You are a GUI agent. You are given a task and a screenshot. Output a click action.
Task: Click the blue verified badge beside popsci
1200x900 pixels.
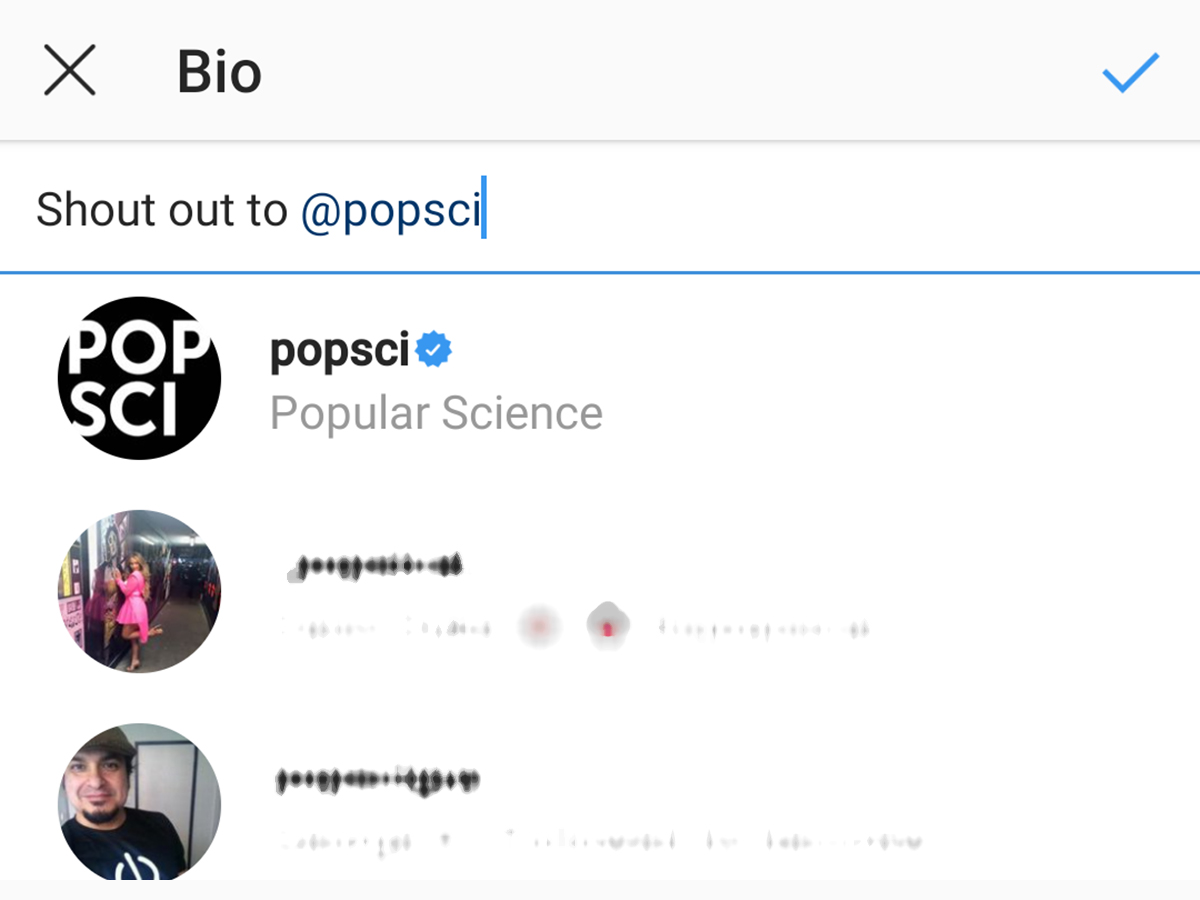pyautogui.click(x=433, y=350)
